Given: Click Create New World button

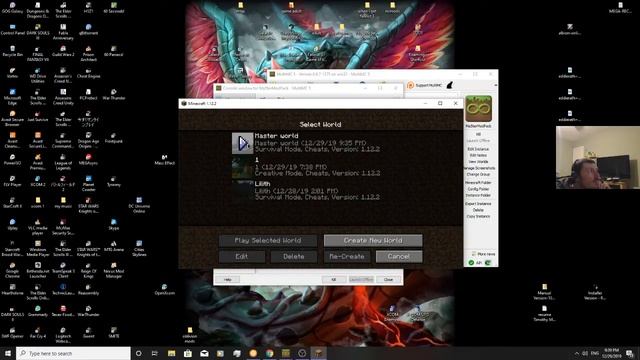Looking at the screenshot, I should [373, 240].
